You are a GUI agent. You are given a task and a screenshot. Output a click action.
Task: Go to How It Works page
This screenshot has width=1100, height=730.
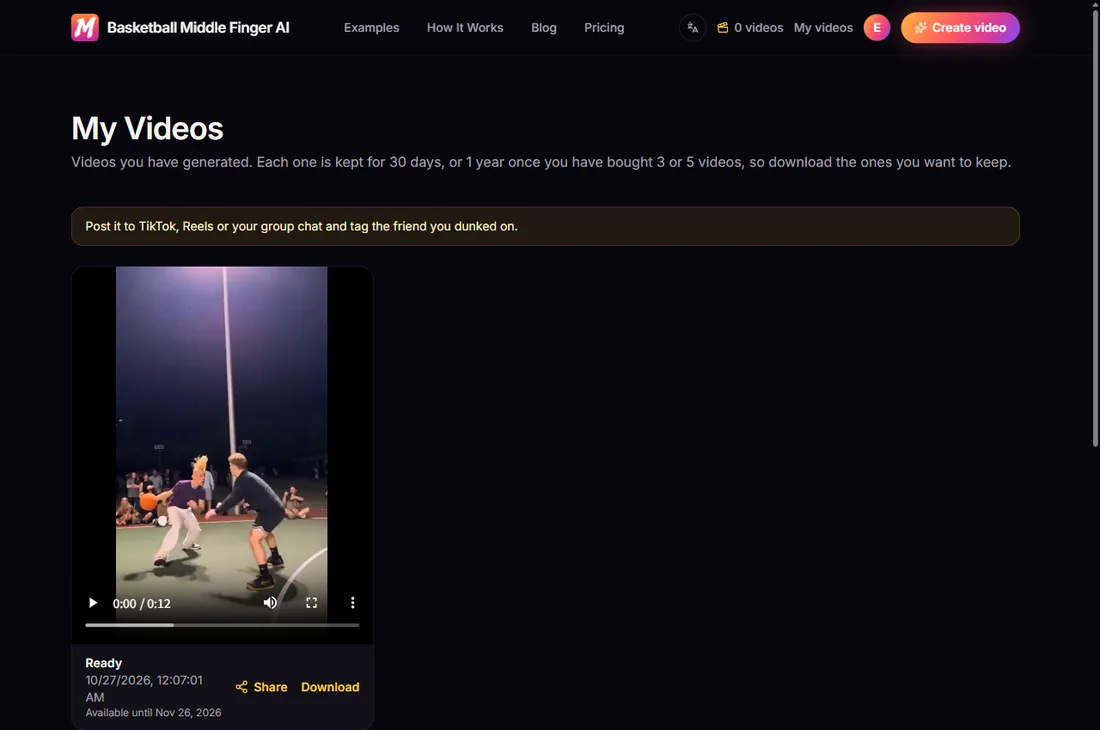point(465,27)
